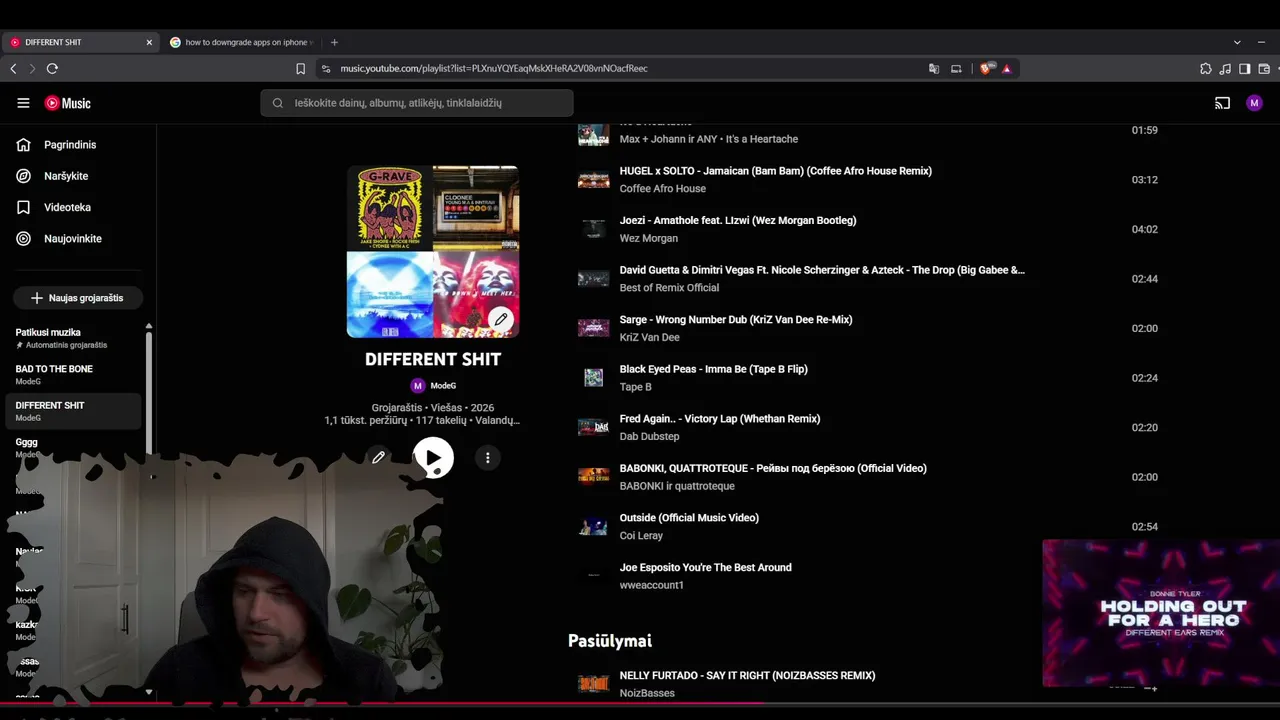Screen dimensions: 1280x720
Task: Open the Holding Out For A Hero mini player
Action: point(1161,614)
